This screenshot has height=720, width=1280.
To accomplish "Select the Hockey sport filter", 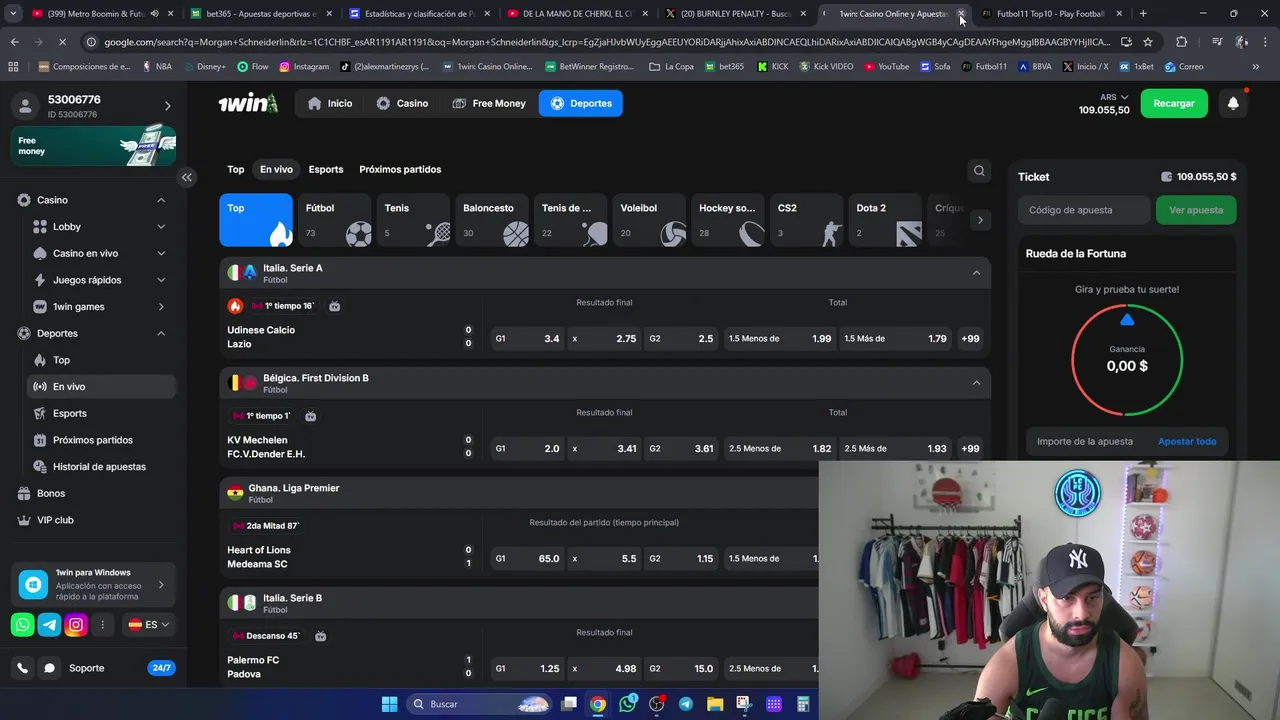I will (729, 220).
